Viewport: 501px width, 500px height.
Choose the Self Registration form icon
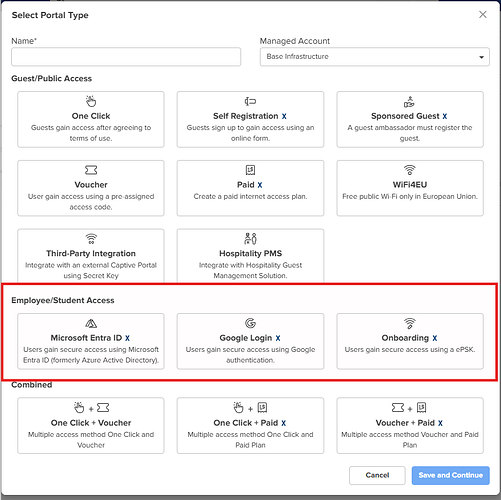tap(250, 101)
